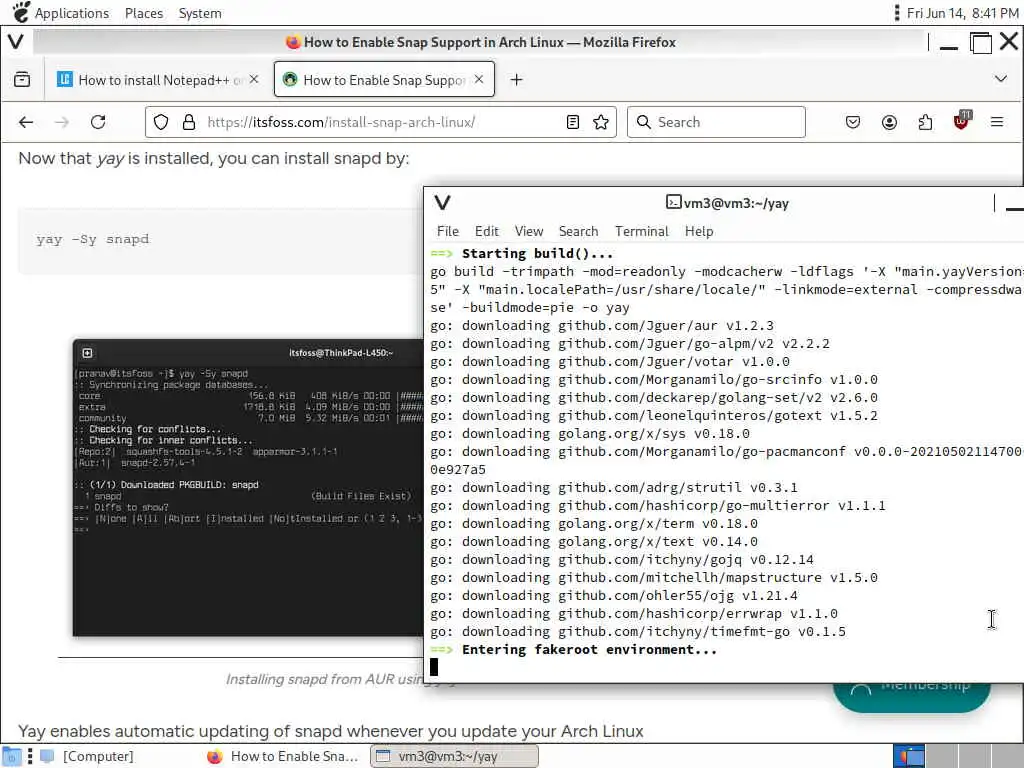Toggle reader view icon in address bar
1024x768 pixels.
[573, 122]
